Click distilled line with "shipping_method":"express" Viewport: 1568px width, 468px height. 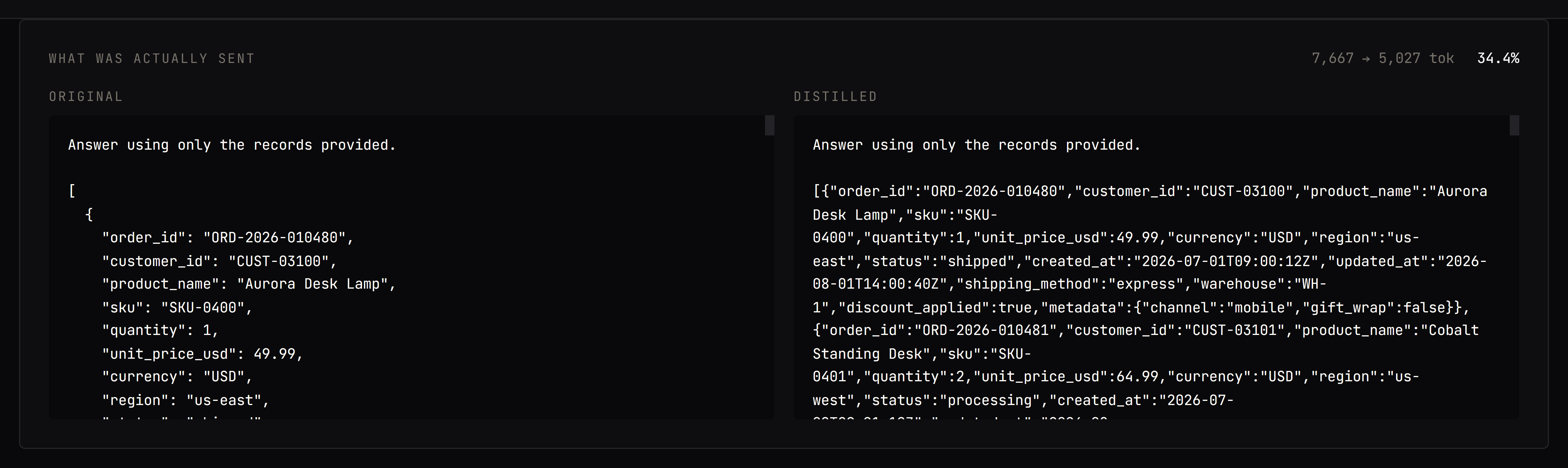click(x=1069, y=284)
